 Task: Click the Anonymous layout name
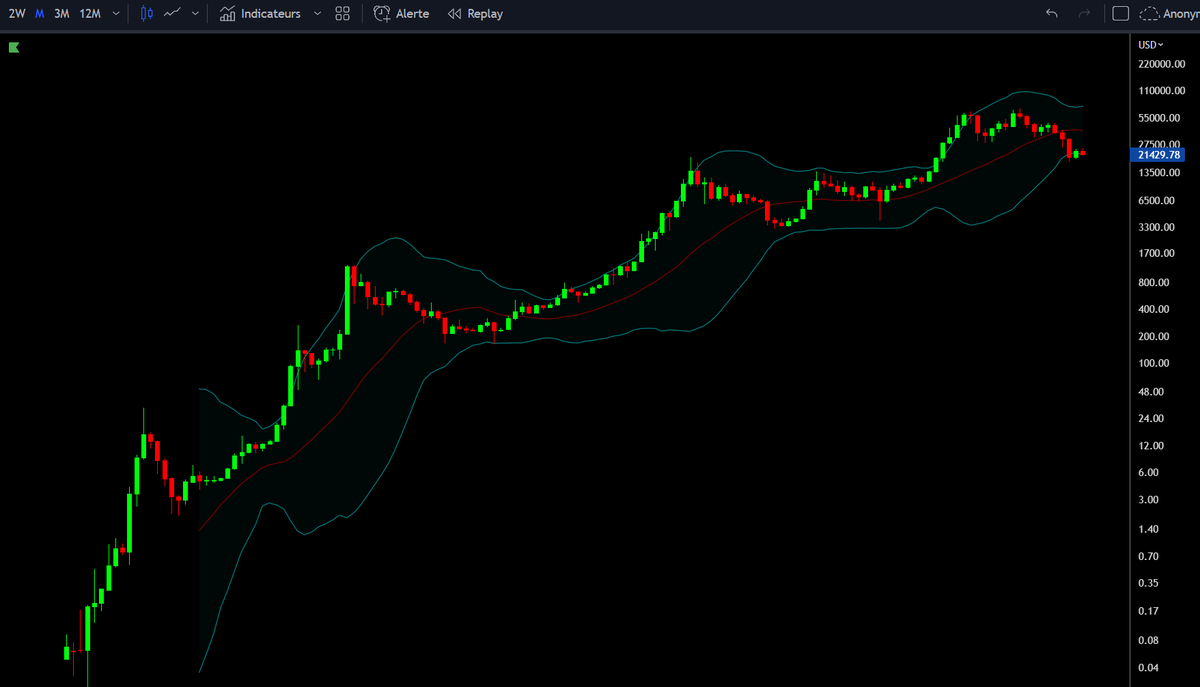click(x=1181, y=14)
